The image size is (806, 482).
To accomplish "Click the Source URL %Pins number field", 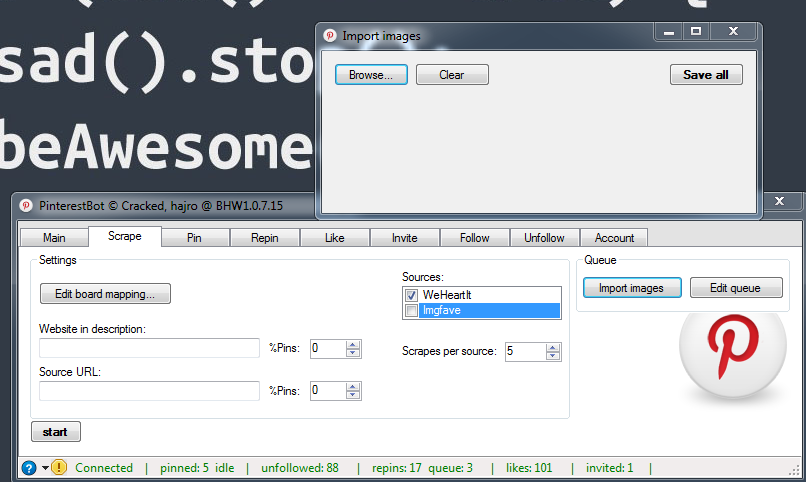I will point(328,391).
